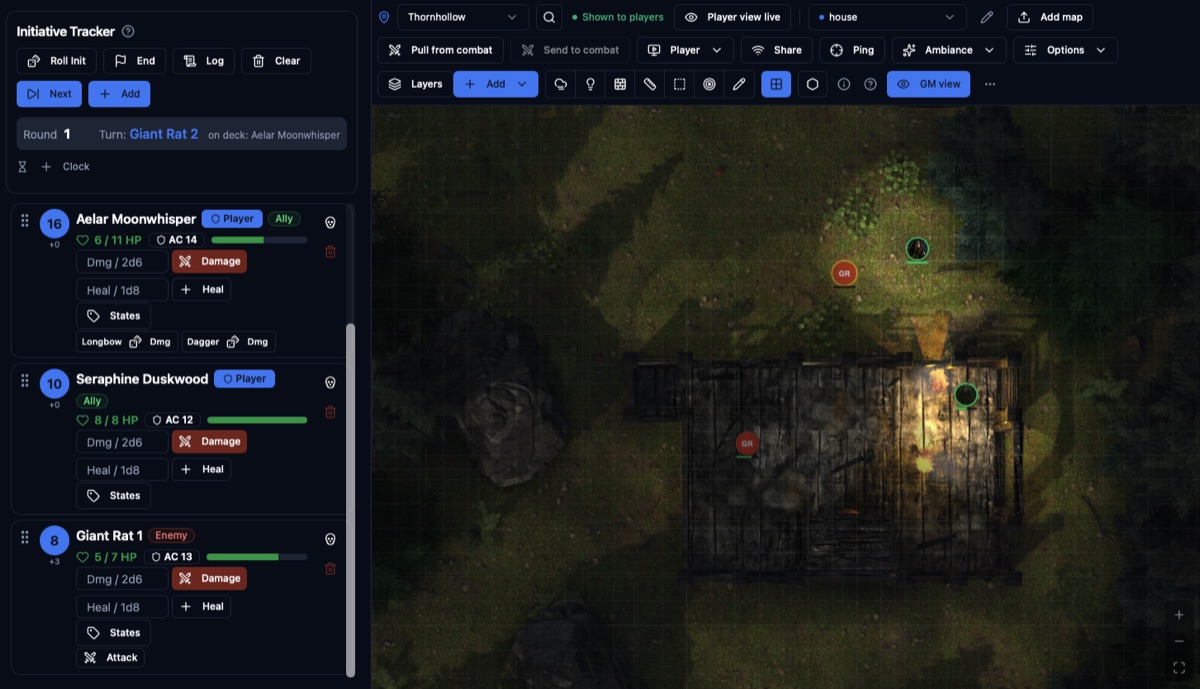Image resolution: width=1200 pixels, height=689 pixels.
Task: Select the concentric circles target tool
Action: 709,84
